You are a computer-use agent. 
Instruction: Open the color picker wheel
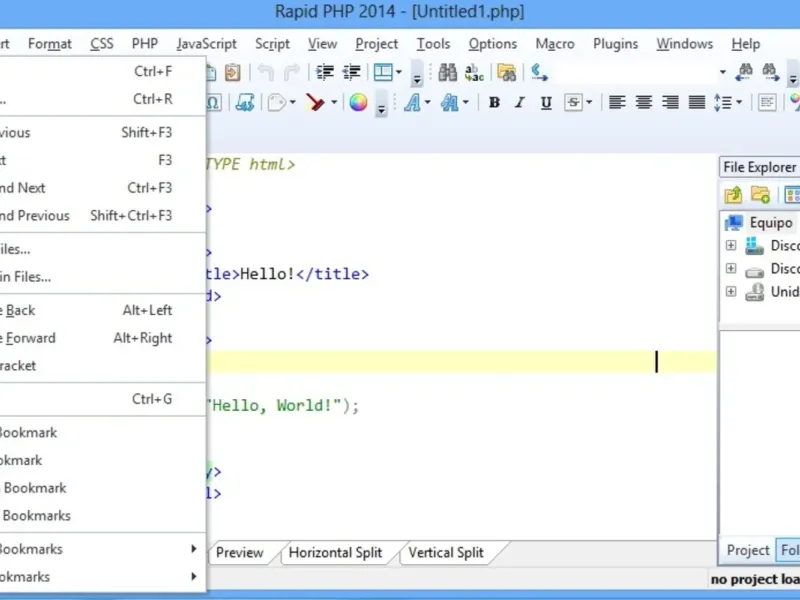pyautogui.click(x=358, y=103)
